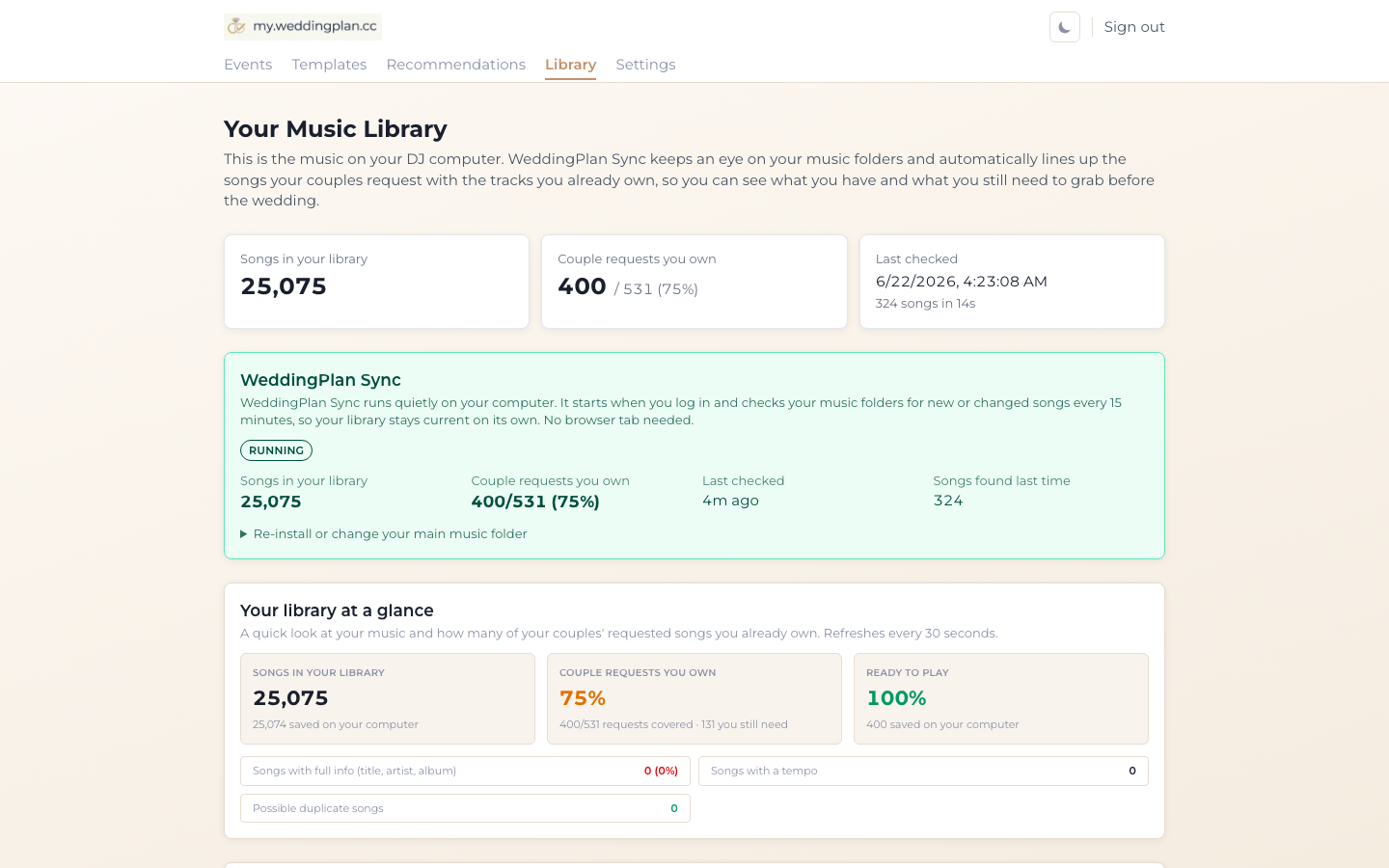Viewport: 1389px width, 868px height.
Task: Open the Templates tab
Action: click(x=329, y=65)
